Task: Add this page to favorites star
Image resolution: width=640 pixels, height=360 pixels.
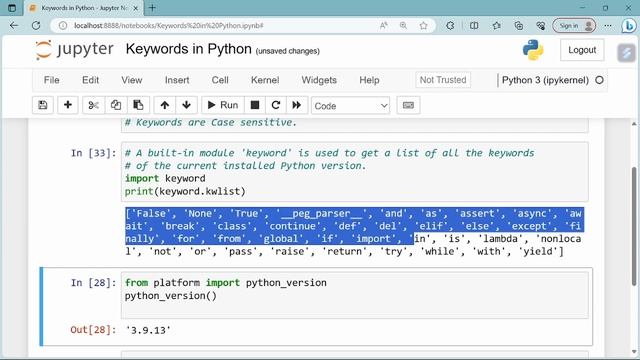Action: (x=424, y=25)
